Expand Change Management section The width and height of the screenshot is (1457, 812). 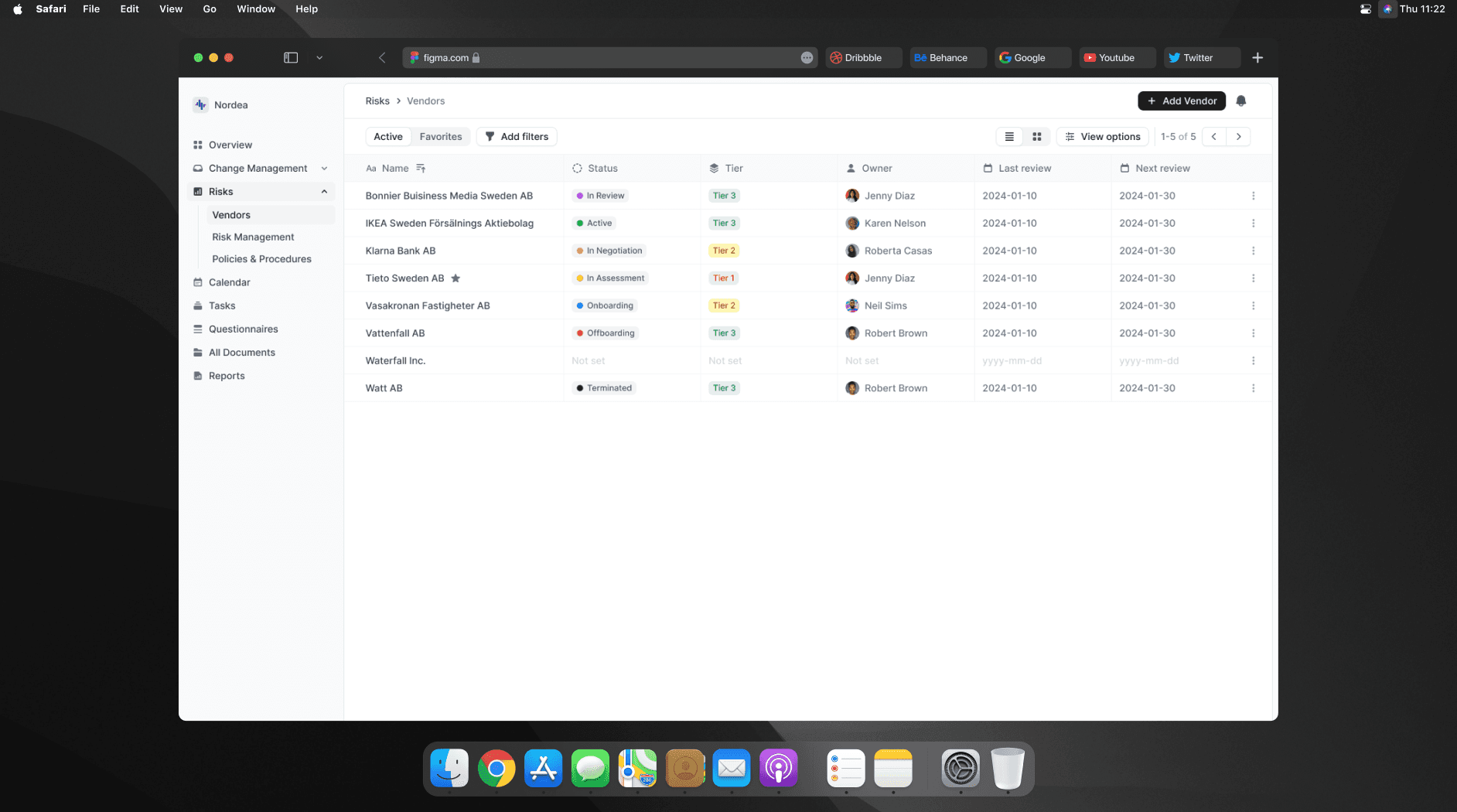324,168
